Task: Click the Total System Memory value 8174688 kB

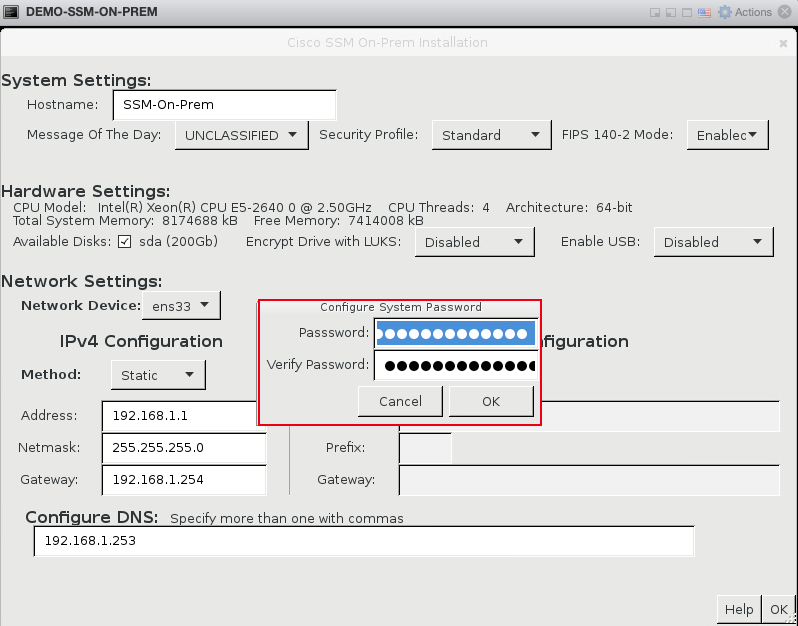Action: tap(200, 220)
